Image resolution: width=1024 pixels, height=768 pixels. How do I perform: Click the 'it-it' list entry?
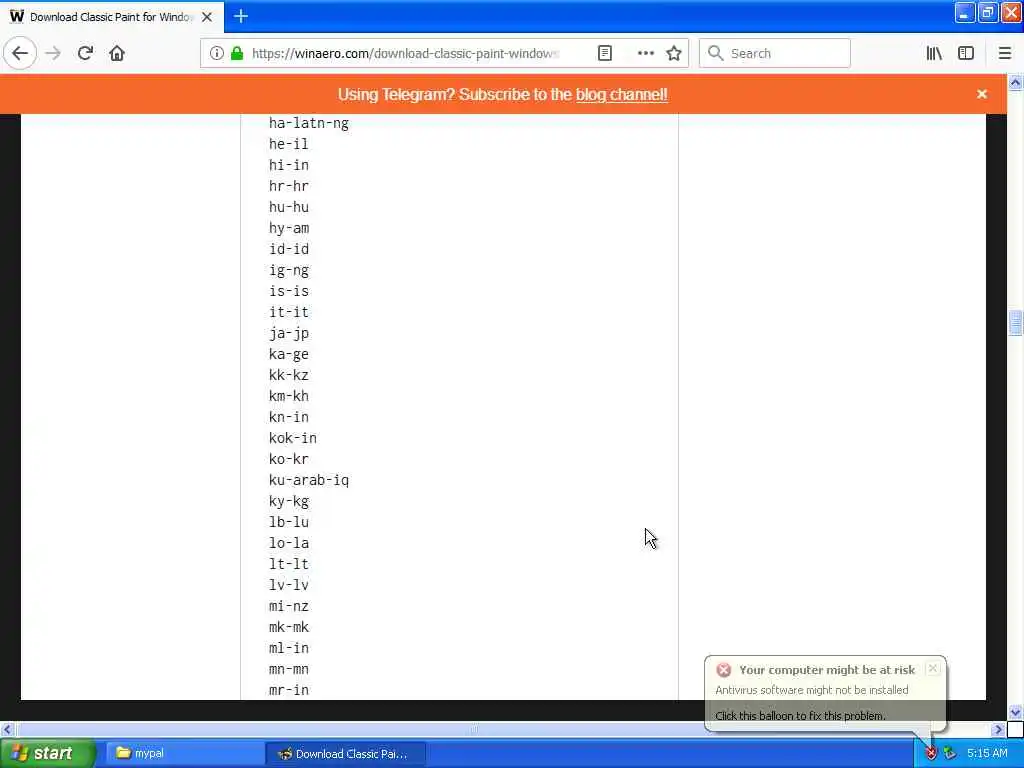[x=289, y=312]
